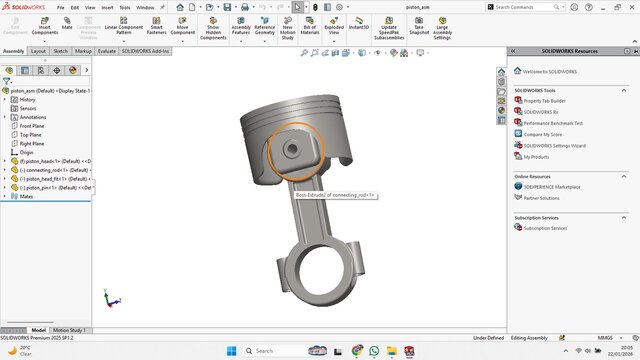This screenshot has width=640, height=360.
Task: Open the Tools menu
Action: [124, 7]
